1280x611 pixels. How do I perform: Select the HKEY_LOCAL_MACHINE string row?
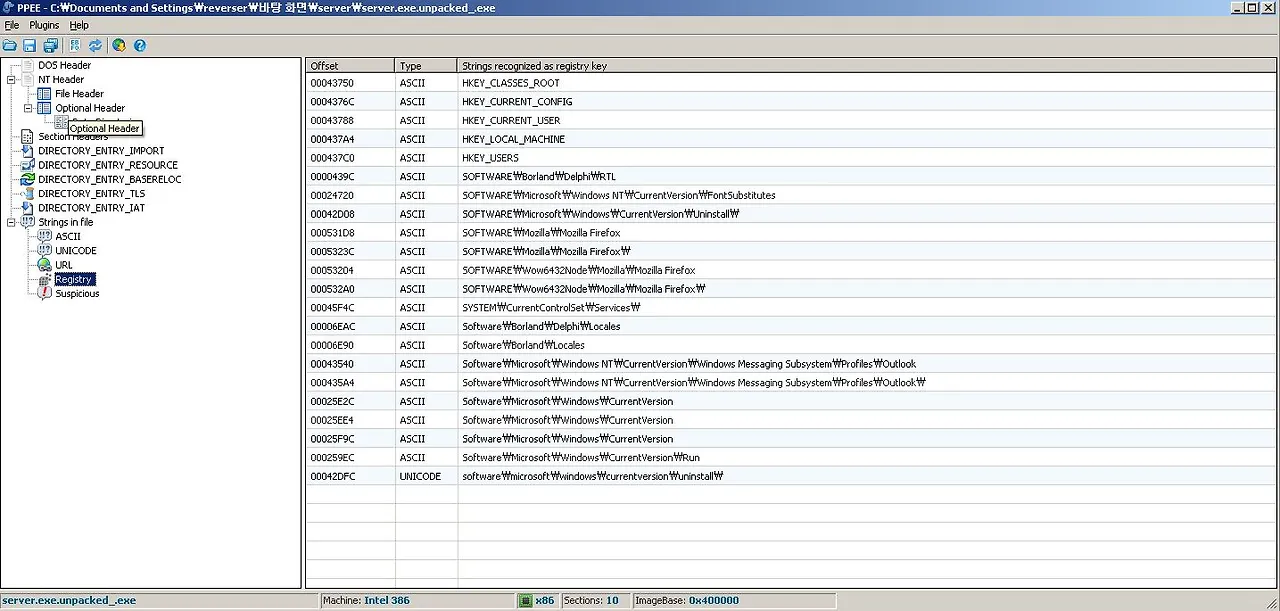point(791,139)
